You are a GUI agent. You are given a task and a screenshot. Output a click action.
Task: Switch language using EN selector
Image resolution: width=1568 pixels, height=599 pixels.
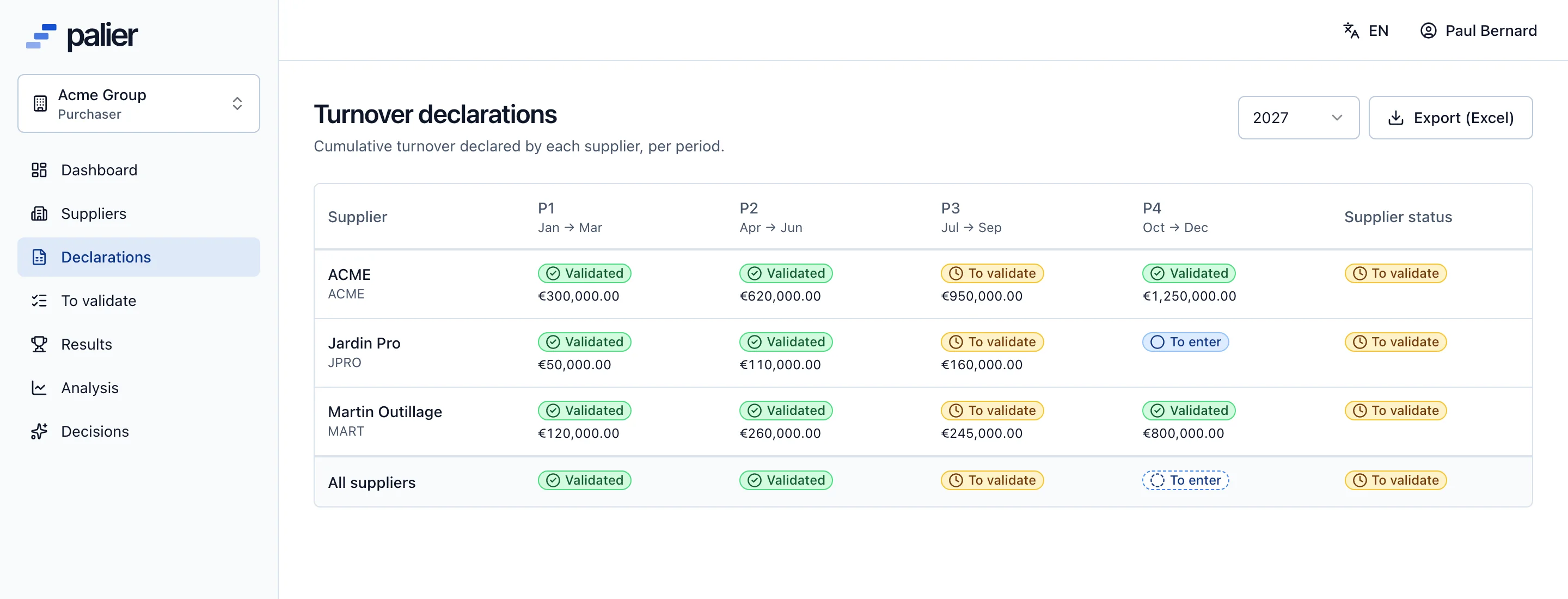[1365, 30]
